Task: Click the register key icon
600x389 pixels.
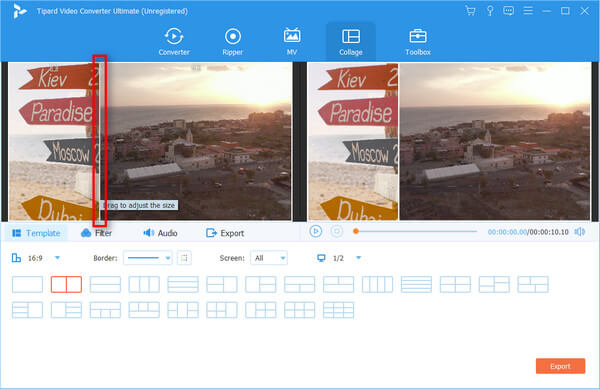Action: coord(490,11)
